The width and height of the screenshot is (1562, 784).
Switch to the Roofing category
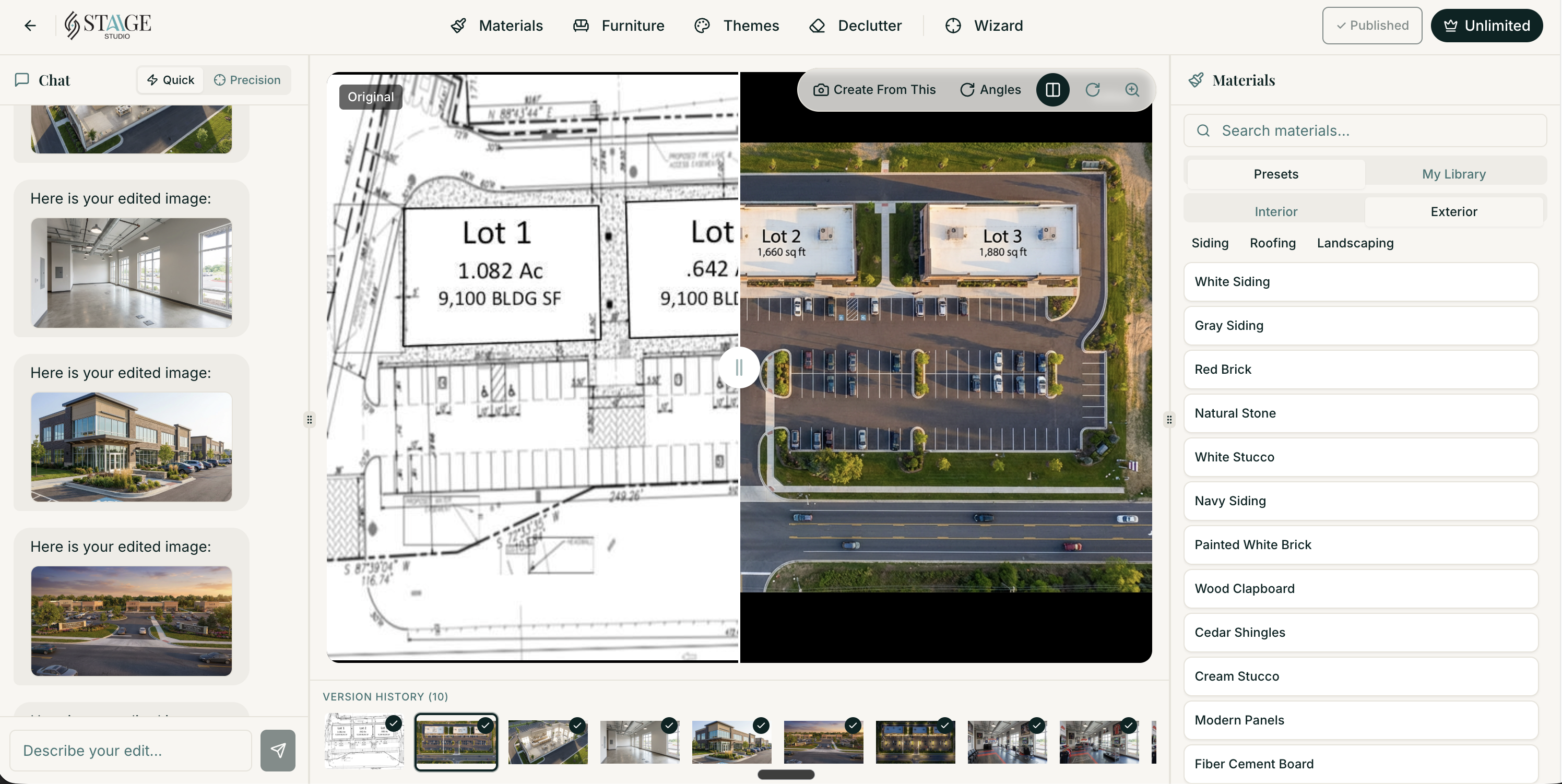[x=1273, y=243]
